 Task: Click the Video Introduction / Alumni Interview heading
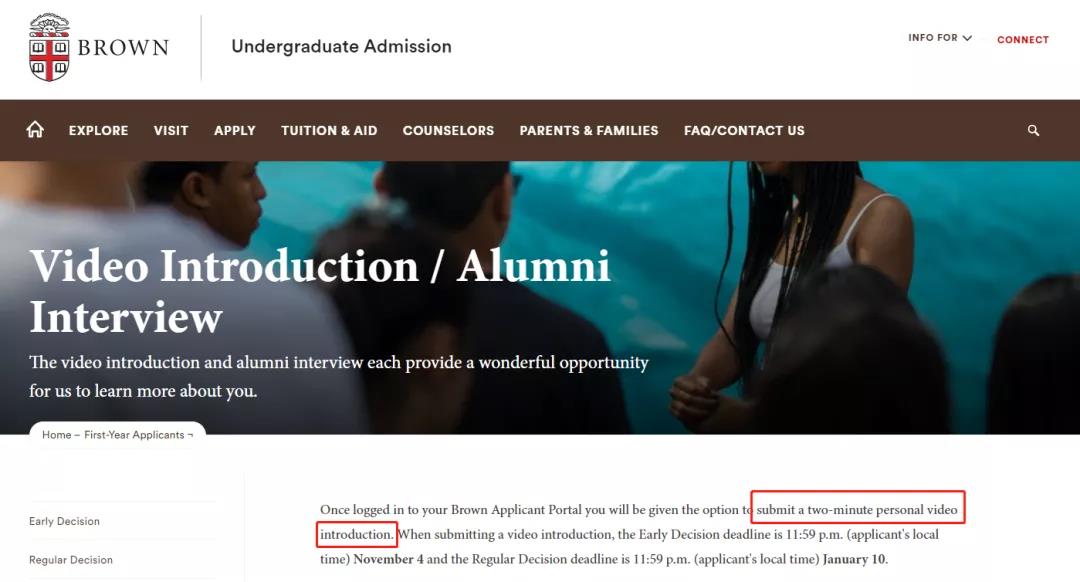(x=320, y=291)
